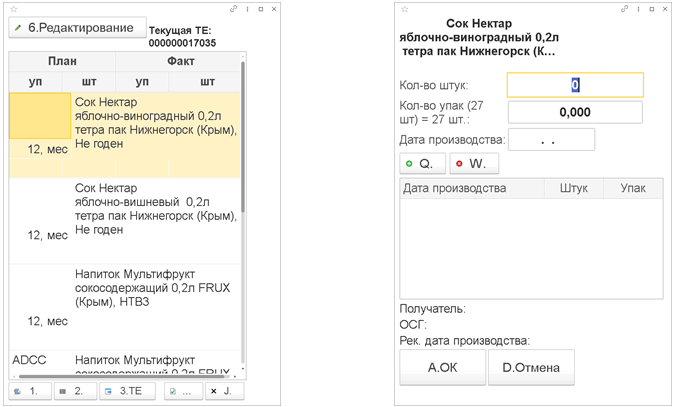Maximize the right window
Viewport: 676px width, 407px height.
tap(652, 9)
